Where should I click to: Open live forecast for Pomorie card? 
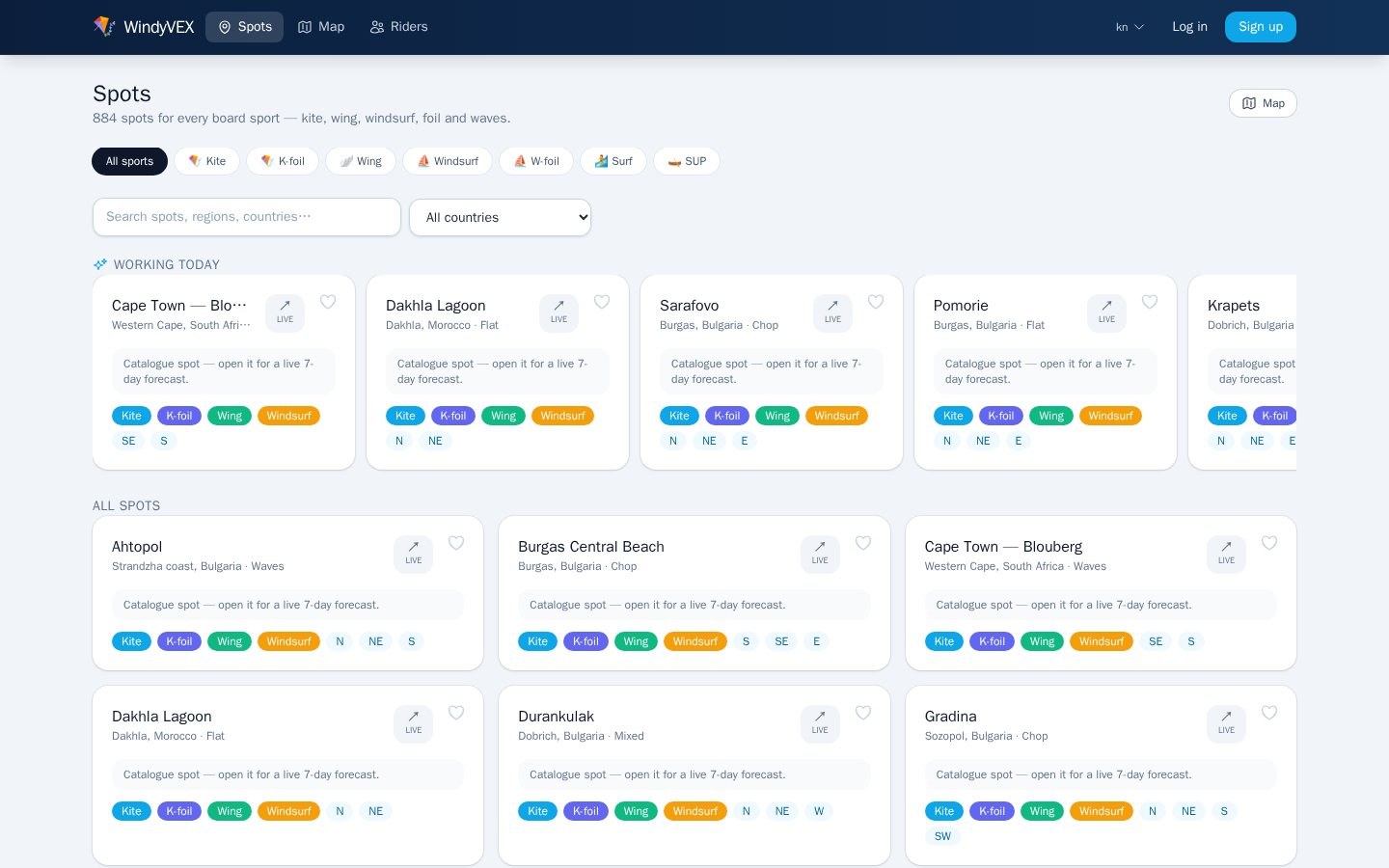pos(1106,312)
